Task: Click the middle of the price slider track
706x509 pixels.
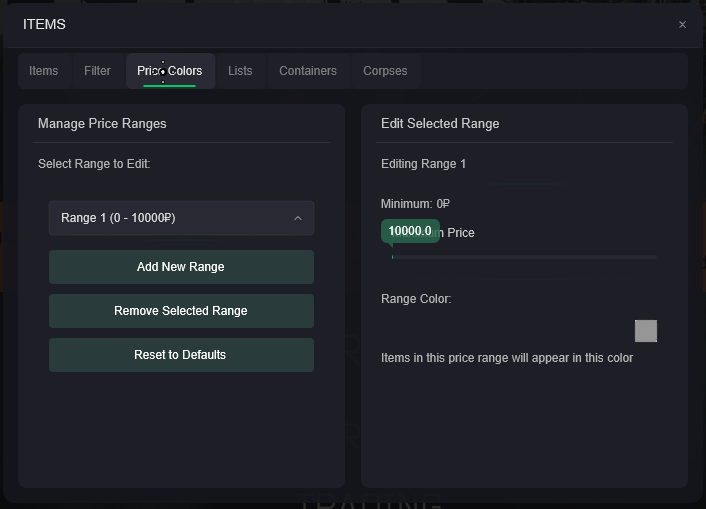Action: pyautogui.click(x=524, y=257)
